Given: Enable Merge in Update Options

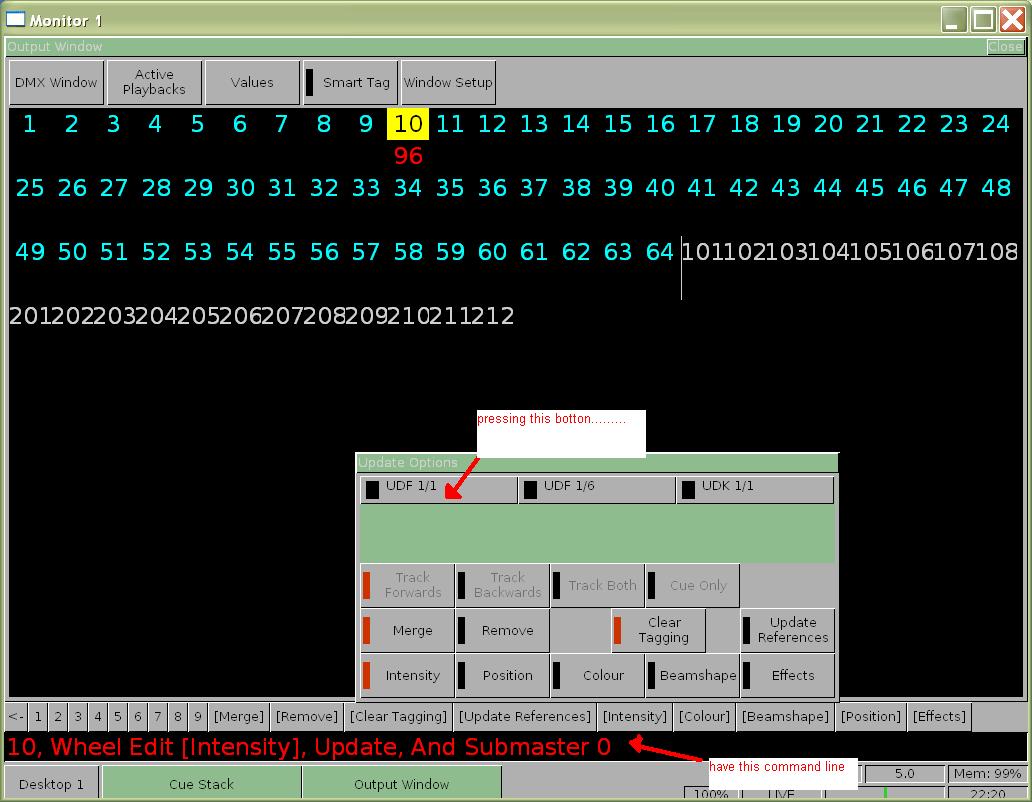Looking at the screenshot, I should 407,631.
